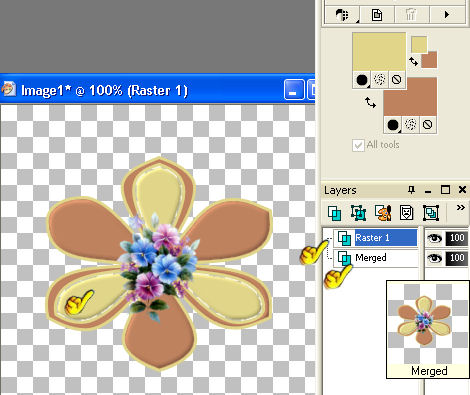
Task: Click the black play arrow in top toolbar
Action: [x=447, y=15]
